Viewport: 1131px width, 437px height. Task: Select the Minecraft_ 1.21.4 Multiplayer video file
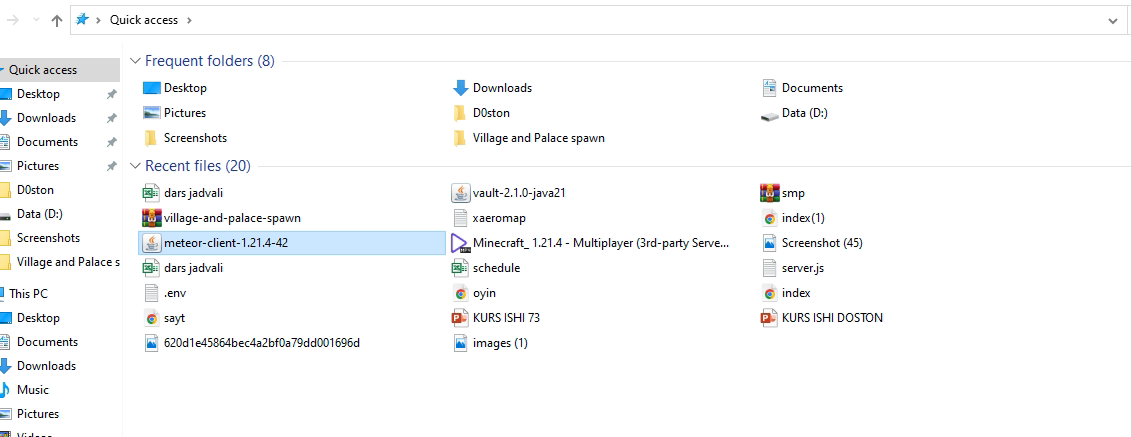click(x=590, y=243)
